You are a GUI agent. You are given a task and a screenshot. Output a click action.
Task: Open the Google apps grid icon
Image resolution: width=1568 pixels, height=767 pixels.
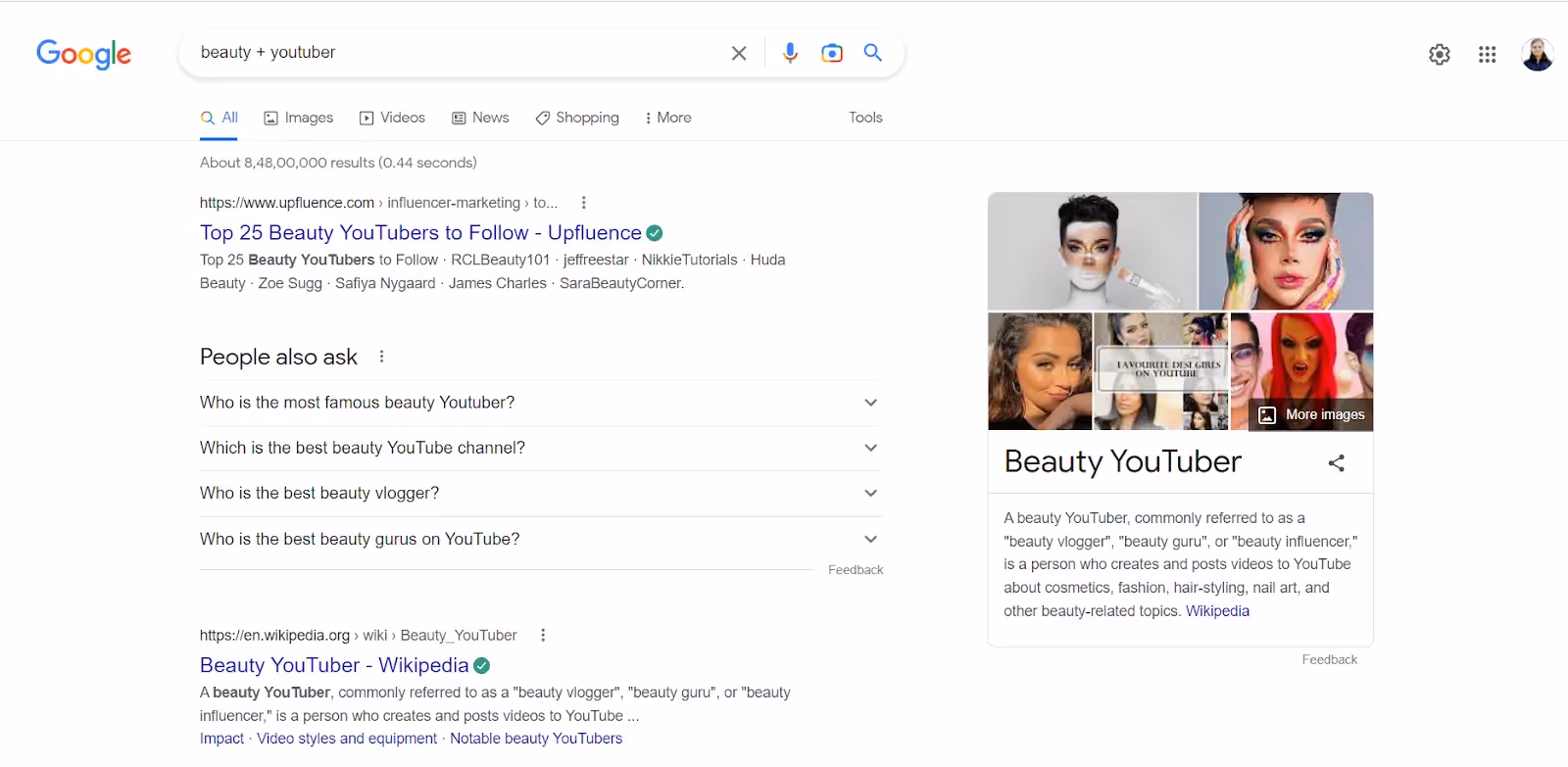coord(1488,55)
